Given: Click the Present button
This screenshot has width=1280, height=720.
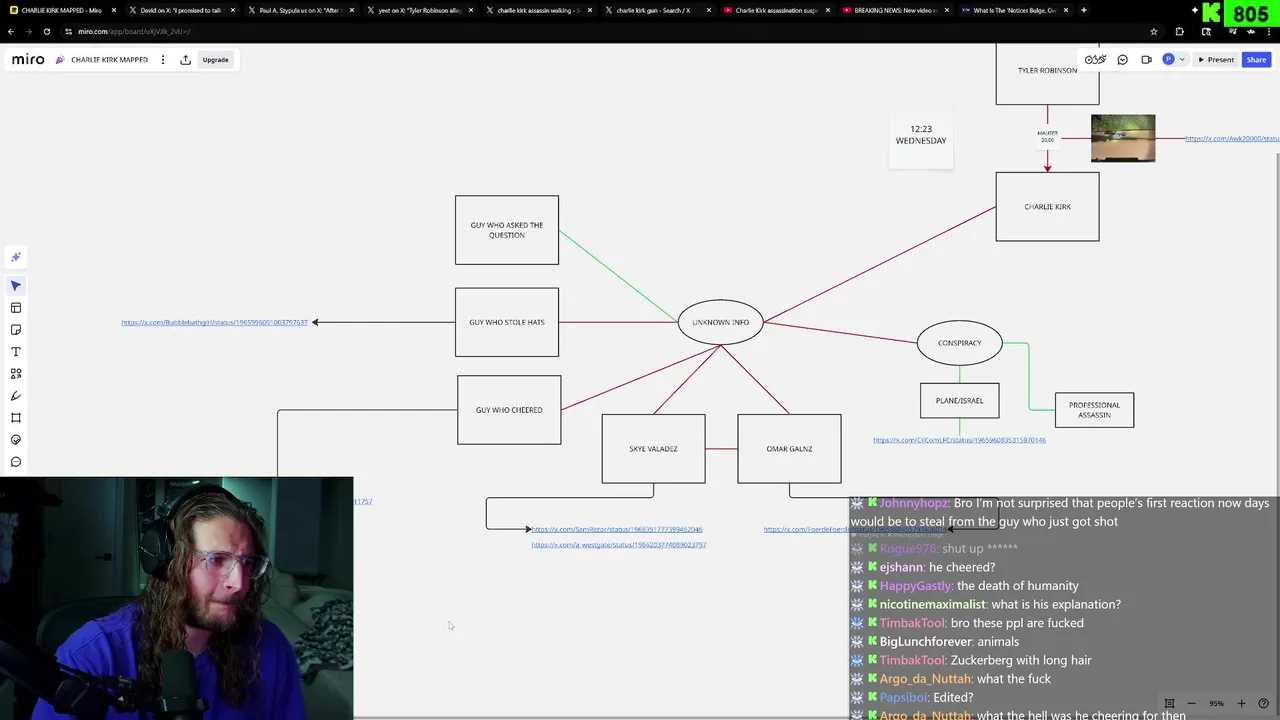Looking at the screenshot, I should click(x=1216, y=60).
